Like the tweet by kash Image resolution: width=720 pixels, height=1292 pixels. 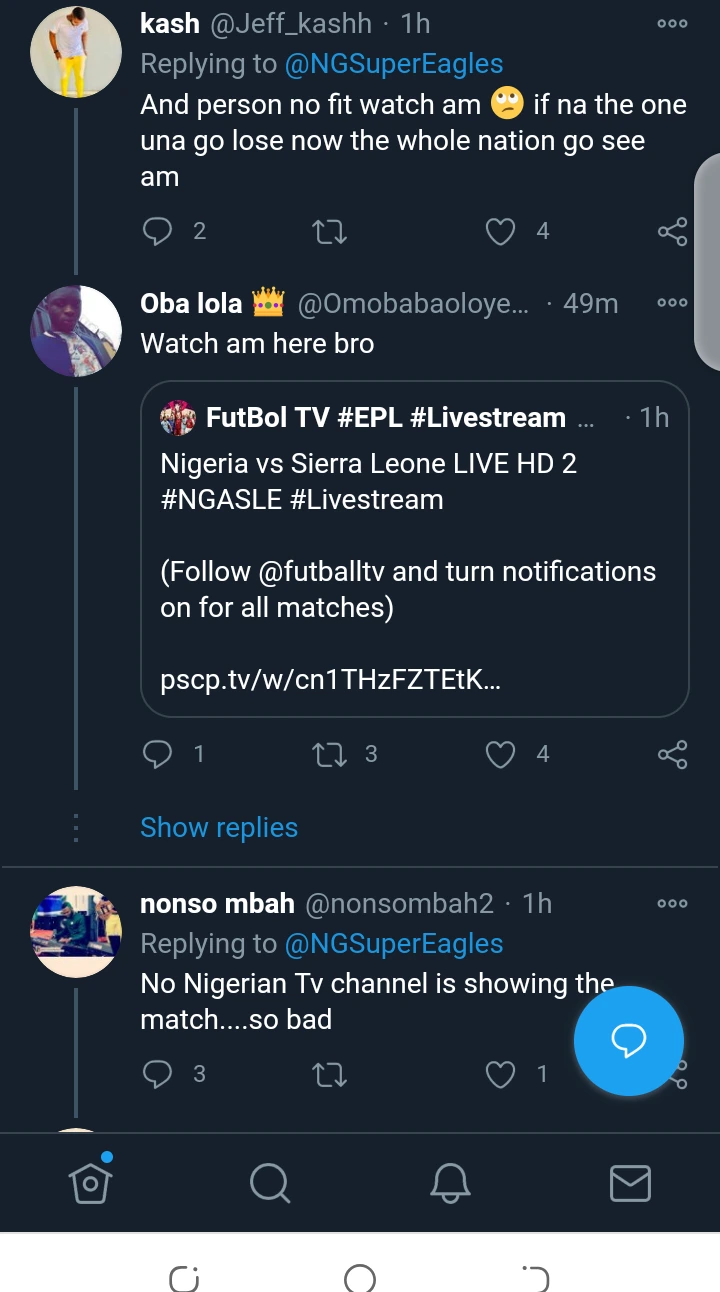point(500,232)
